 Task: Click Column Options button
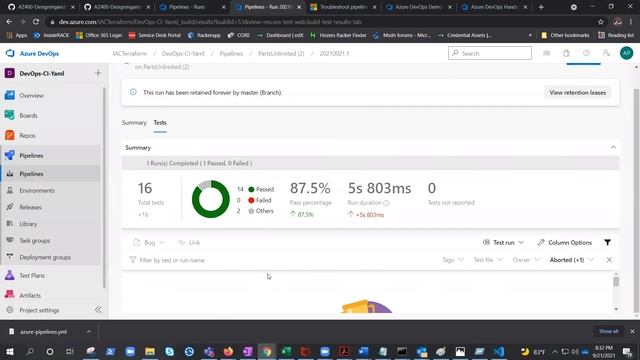(564, 242)
